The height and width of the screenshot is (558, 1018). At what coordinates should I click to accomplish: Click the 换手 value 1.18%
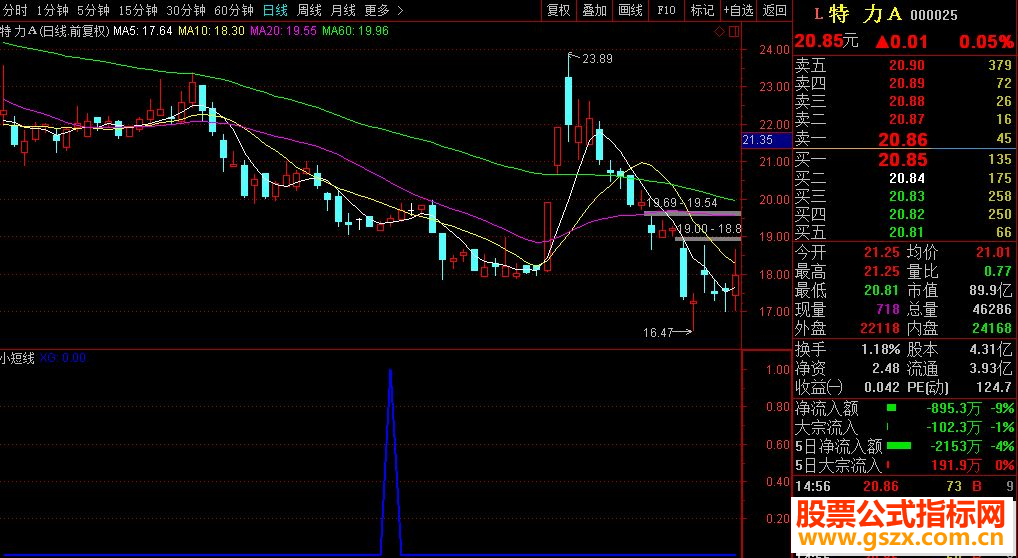click(881, 349)
